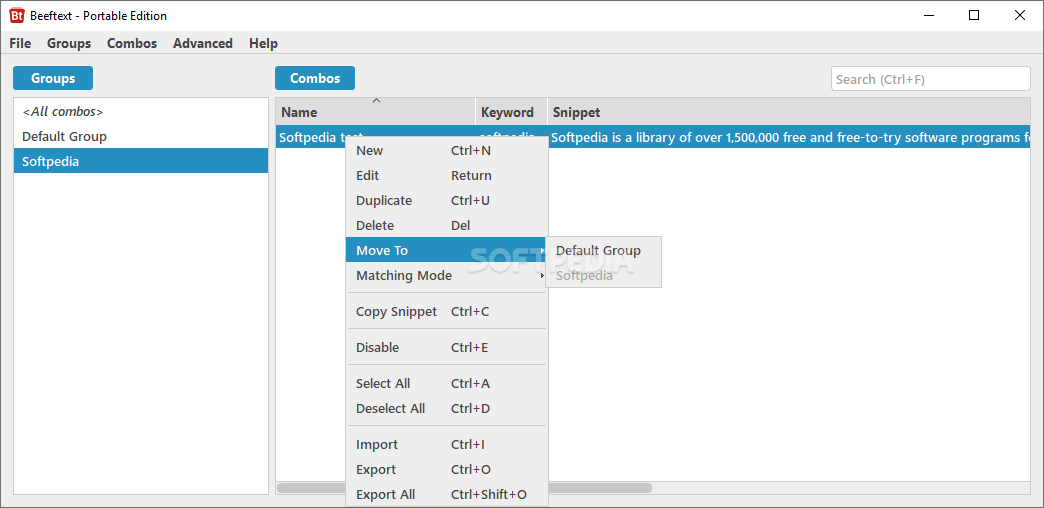Open the Help menu
The image size is (1044, 508).
(x=263, y=43)
